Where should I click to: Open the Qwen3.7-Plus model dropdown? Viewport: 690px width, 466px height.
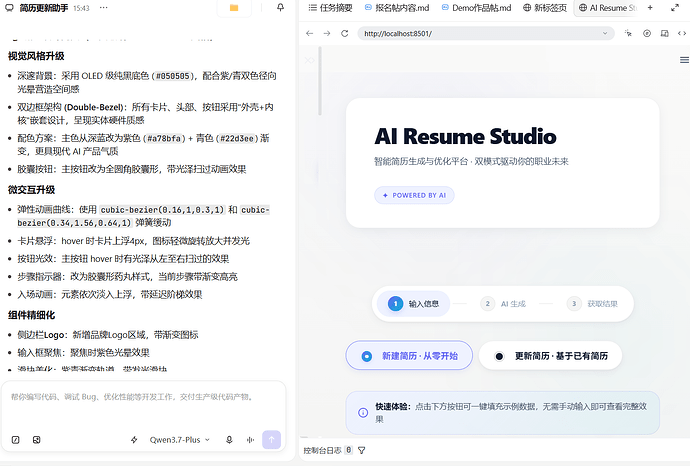(180, 440)
